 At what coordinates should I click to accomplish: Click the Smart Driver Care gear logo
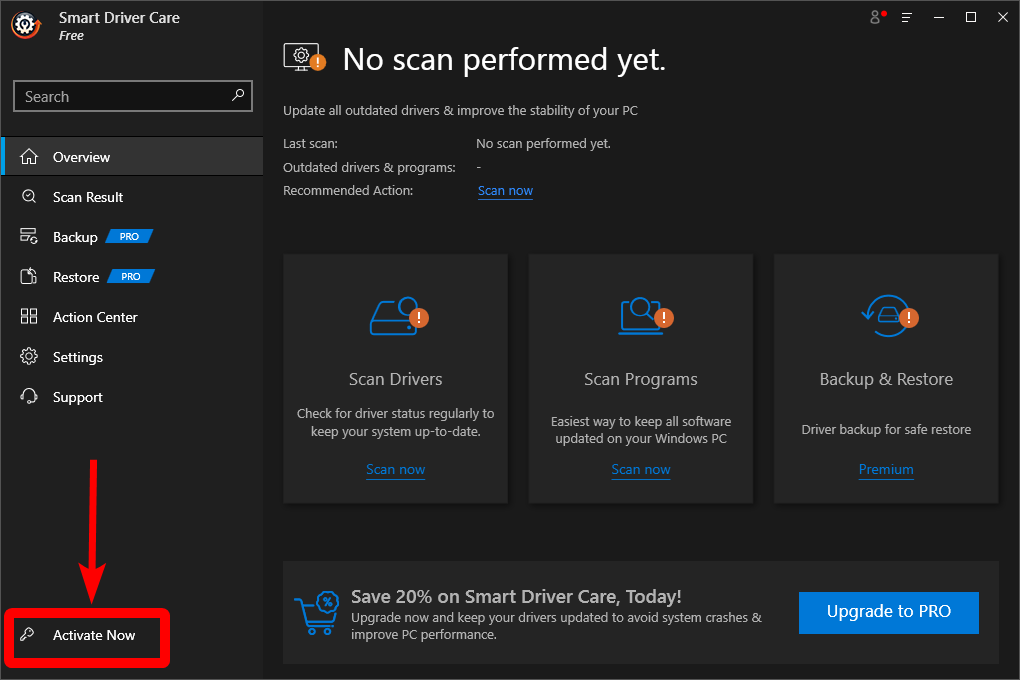tap(26, 25)
